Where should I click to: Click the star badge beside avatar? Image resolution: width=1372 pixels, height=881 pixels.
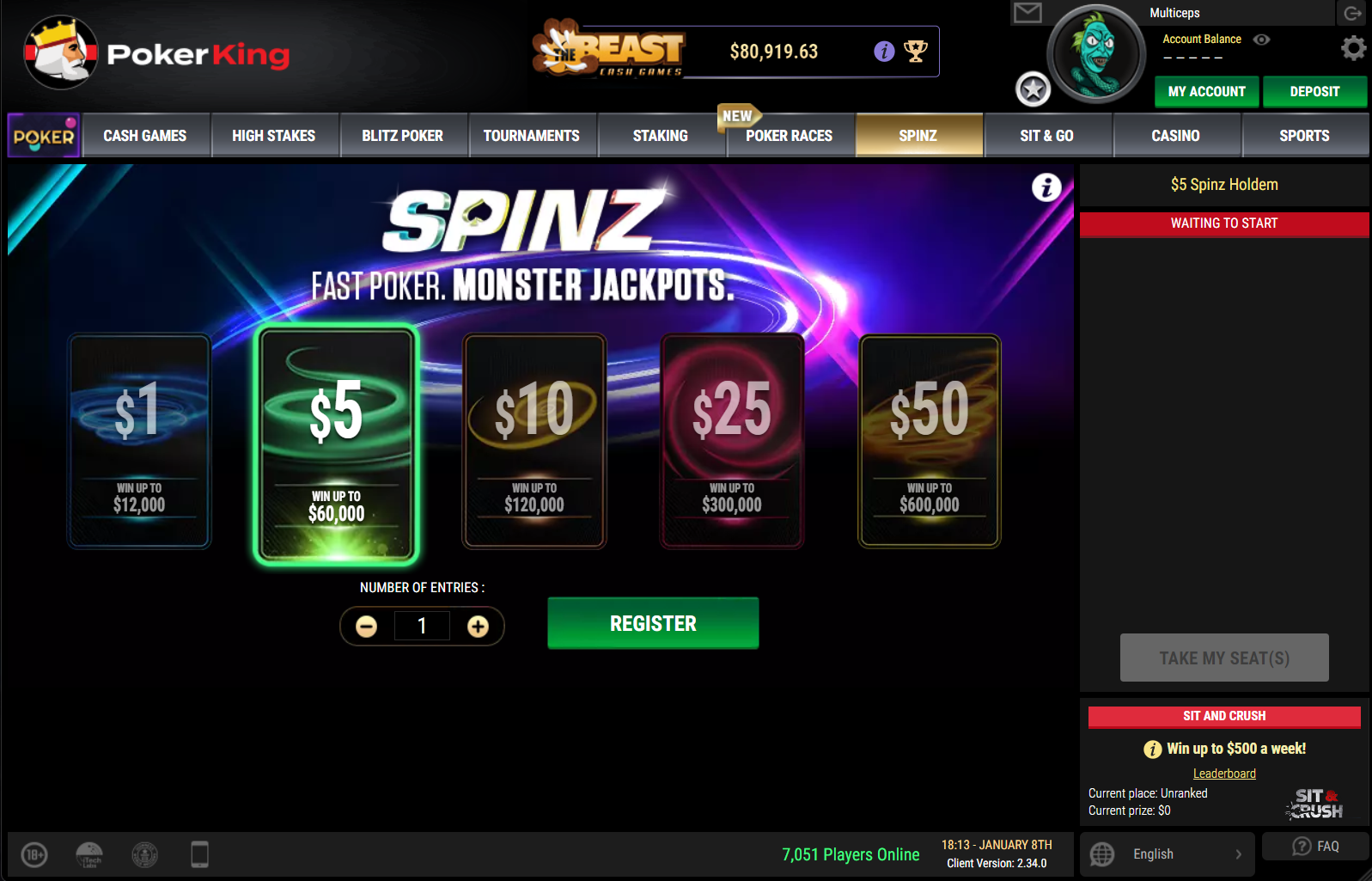coord(1033,89)
